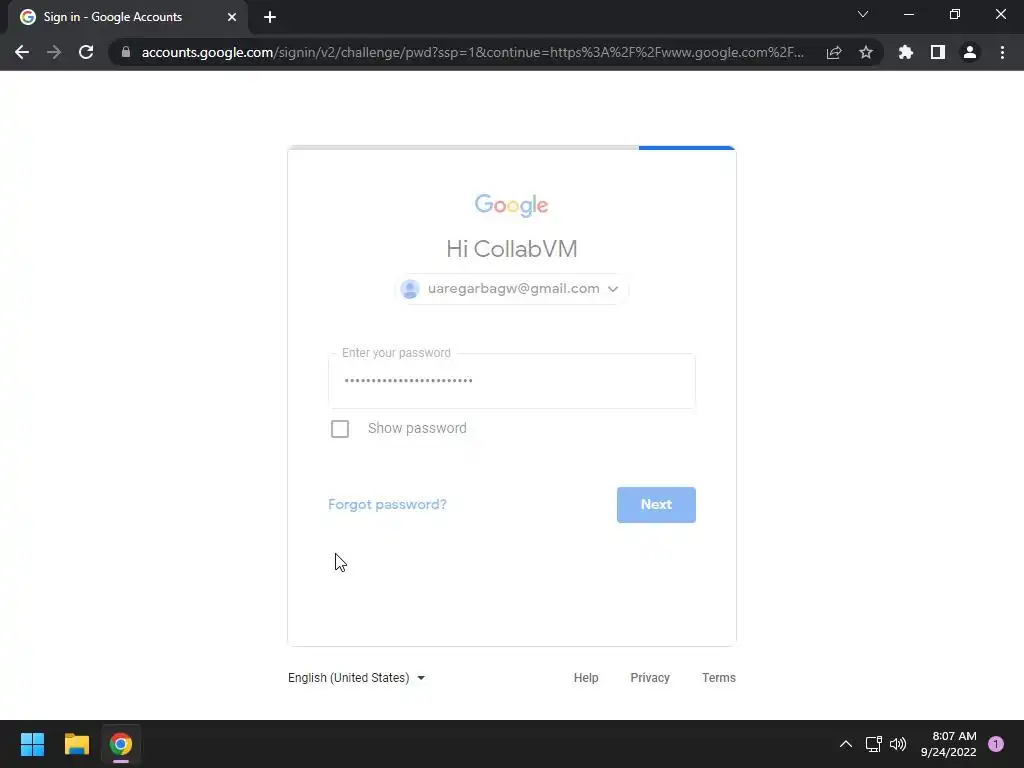Click the Hi CollabVM heading

tap(511, 249)
